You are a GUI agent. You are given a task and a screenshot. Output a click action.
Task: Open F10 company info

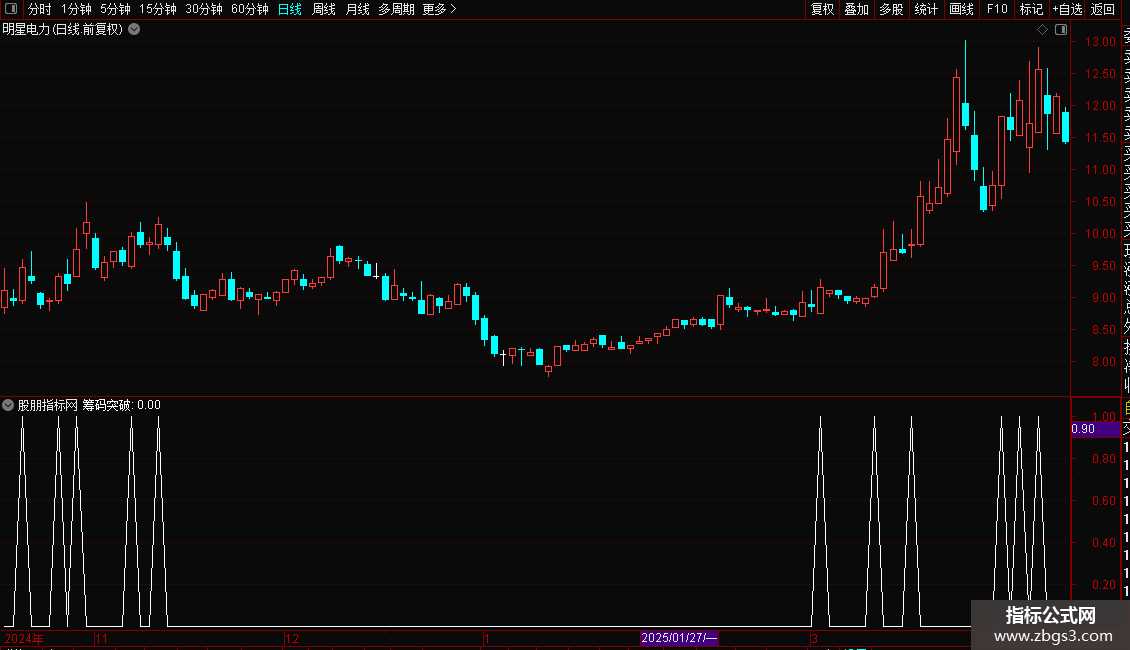[997, 9]
